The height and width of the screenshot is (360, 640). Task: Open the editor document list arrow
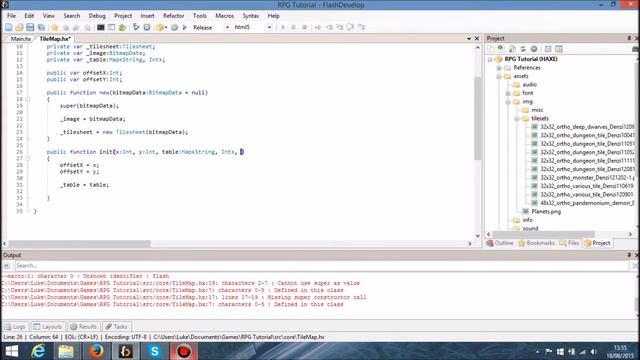click(469, 38)
